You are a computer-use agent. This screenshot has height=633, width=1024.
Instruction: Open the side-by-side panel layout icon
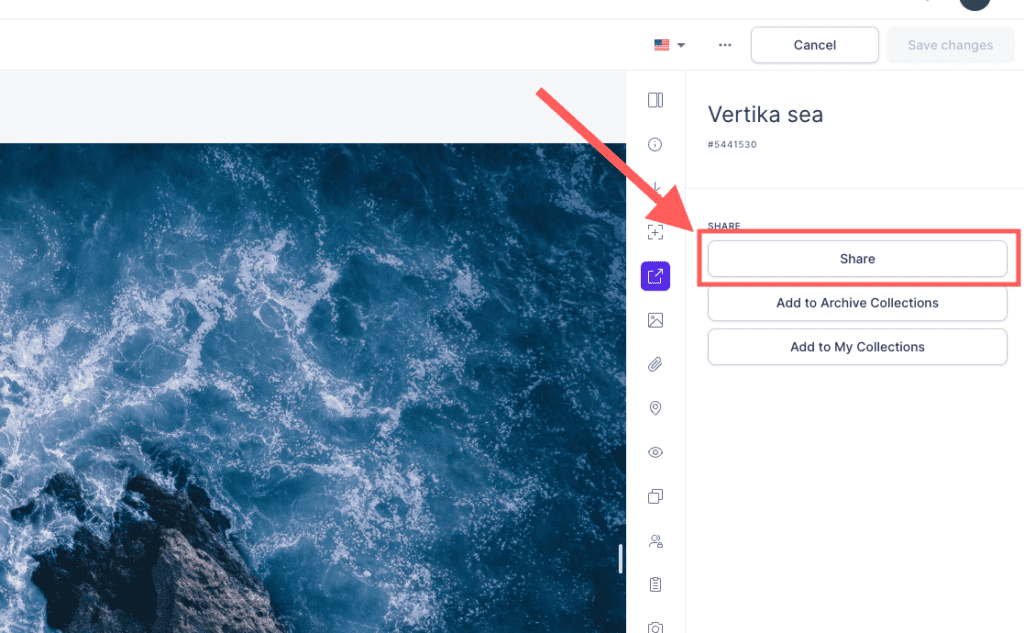click(x=655, y=100)
